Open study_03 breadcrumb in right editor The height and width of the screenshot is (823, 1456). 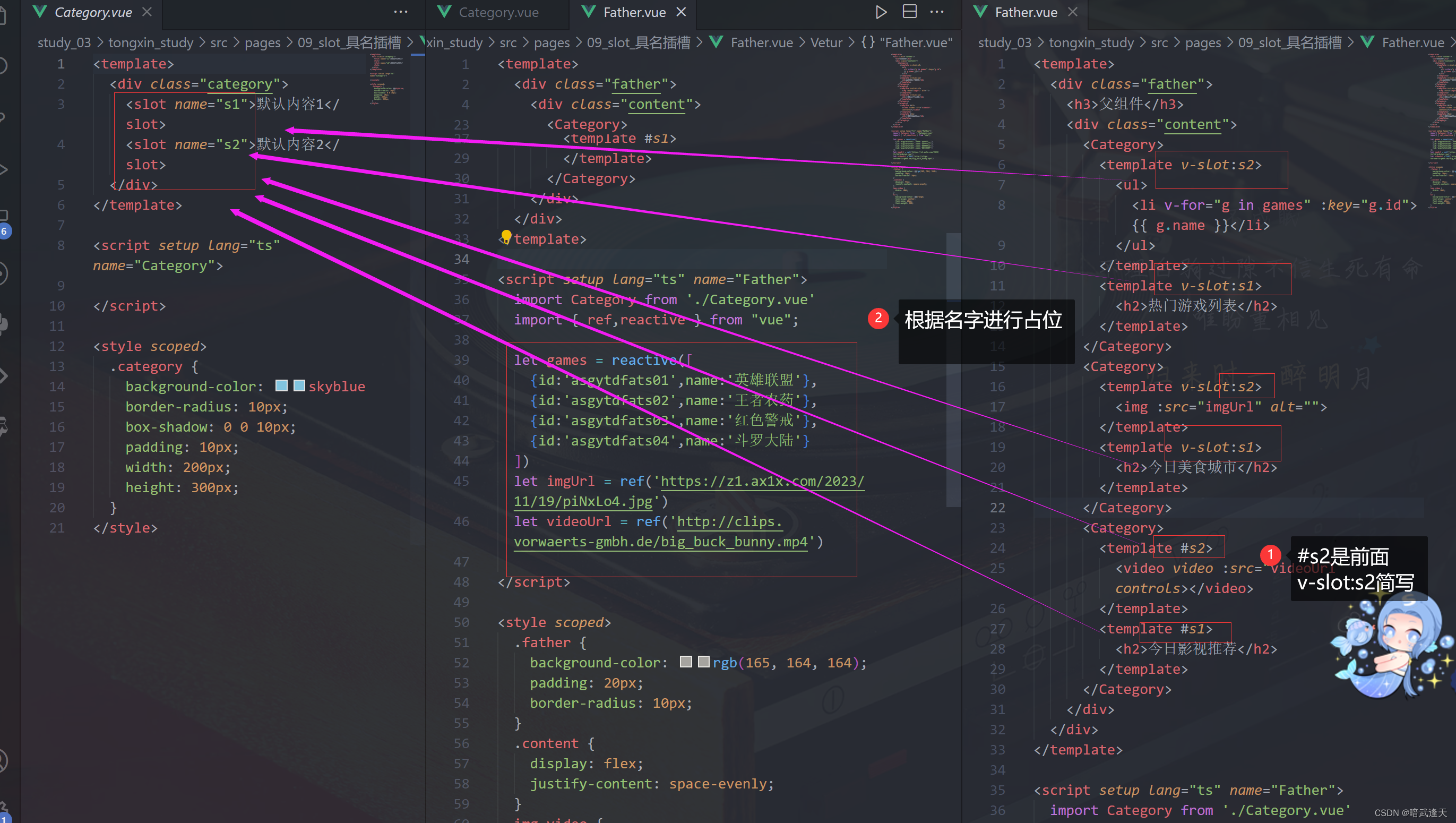click(1004, 43)
